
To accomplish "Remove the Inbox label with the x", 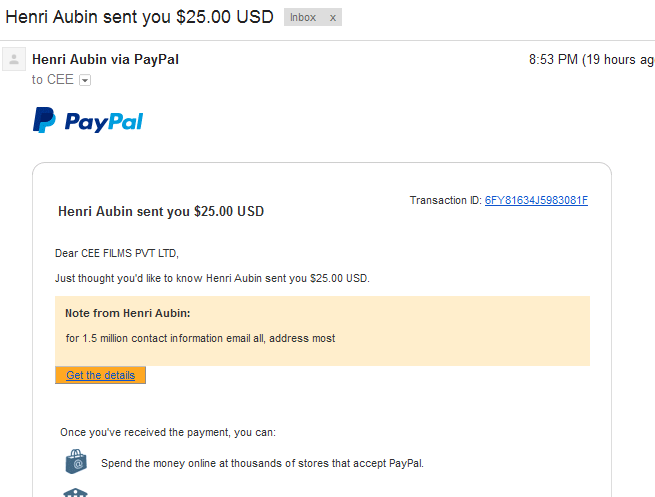I will (333, 18).
